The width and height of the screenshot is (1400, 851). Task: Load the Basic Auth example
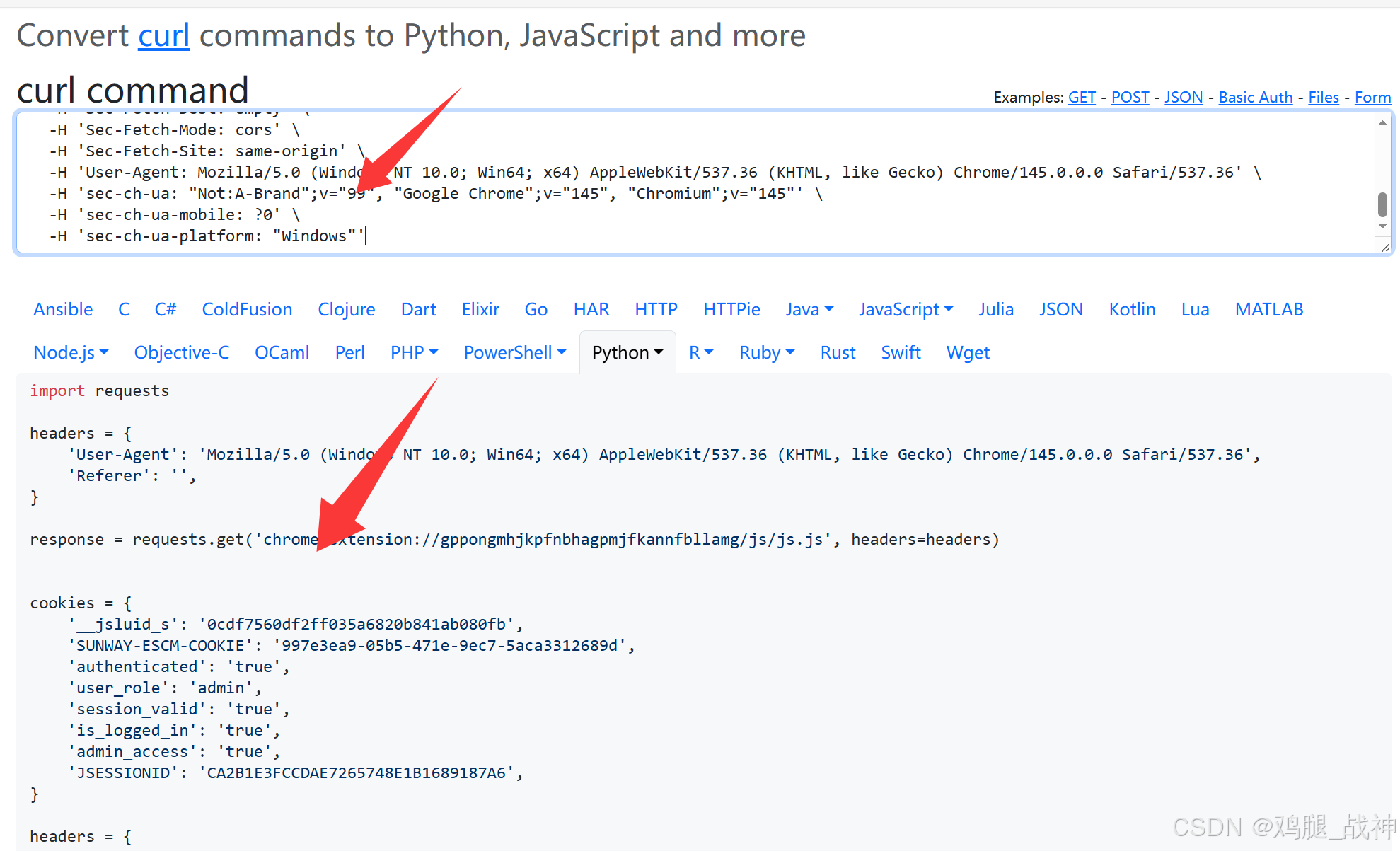[1255, 97]
